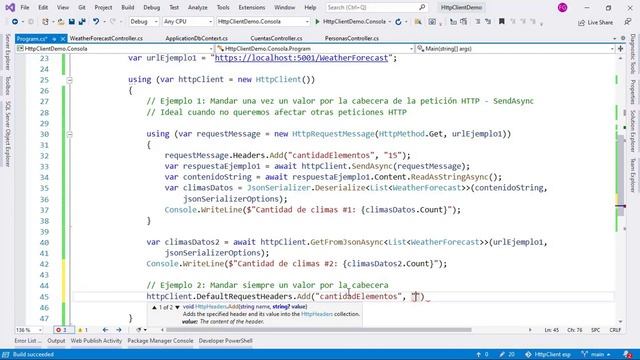Open the Main(string[] args) member dropdown

[516, 49]
